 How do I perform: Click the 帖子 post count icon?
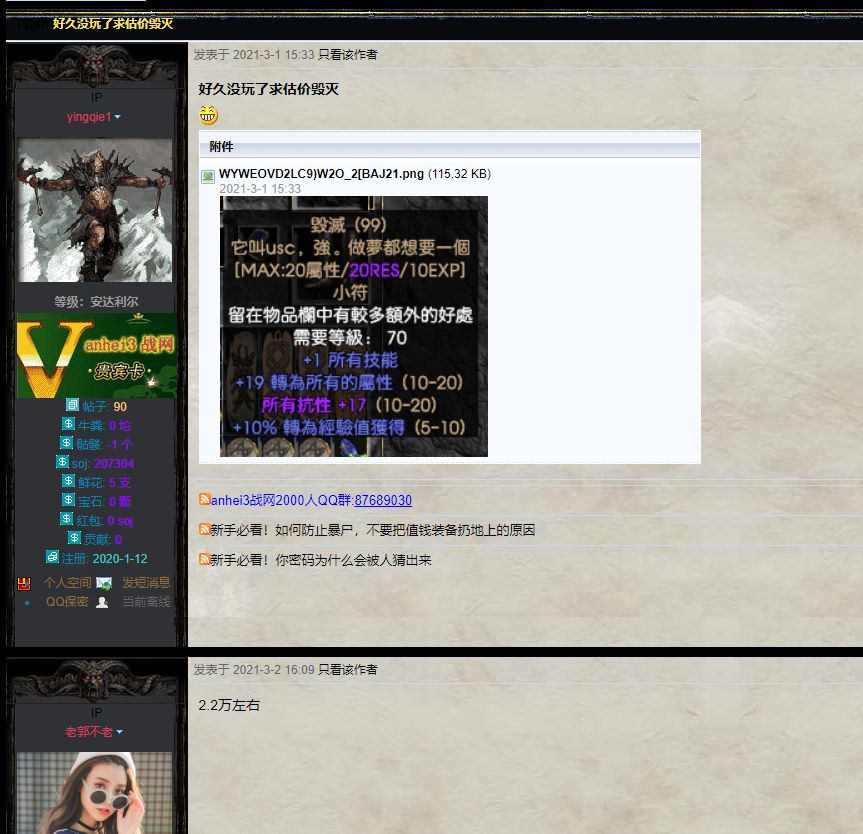click(72, 405)
